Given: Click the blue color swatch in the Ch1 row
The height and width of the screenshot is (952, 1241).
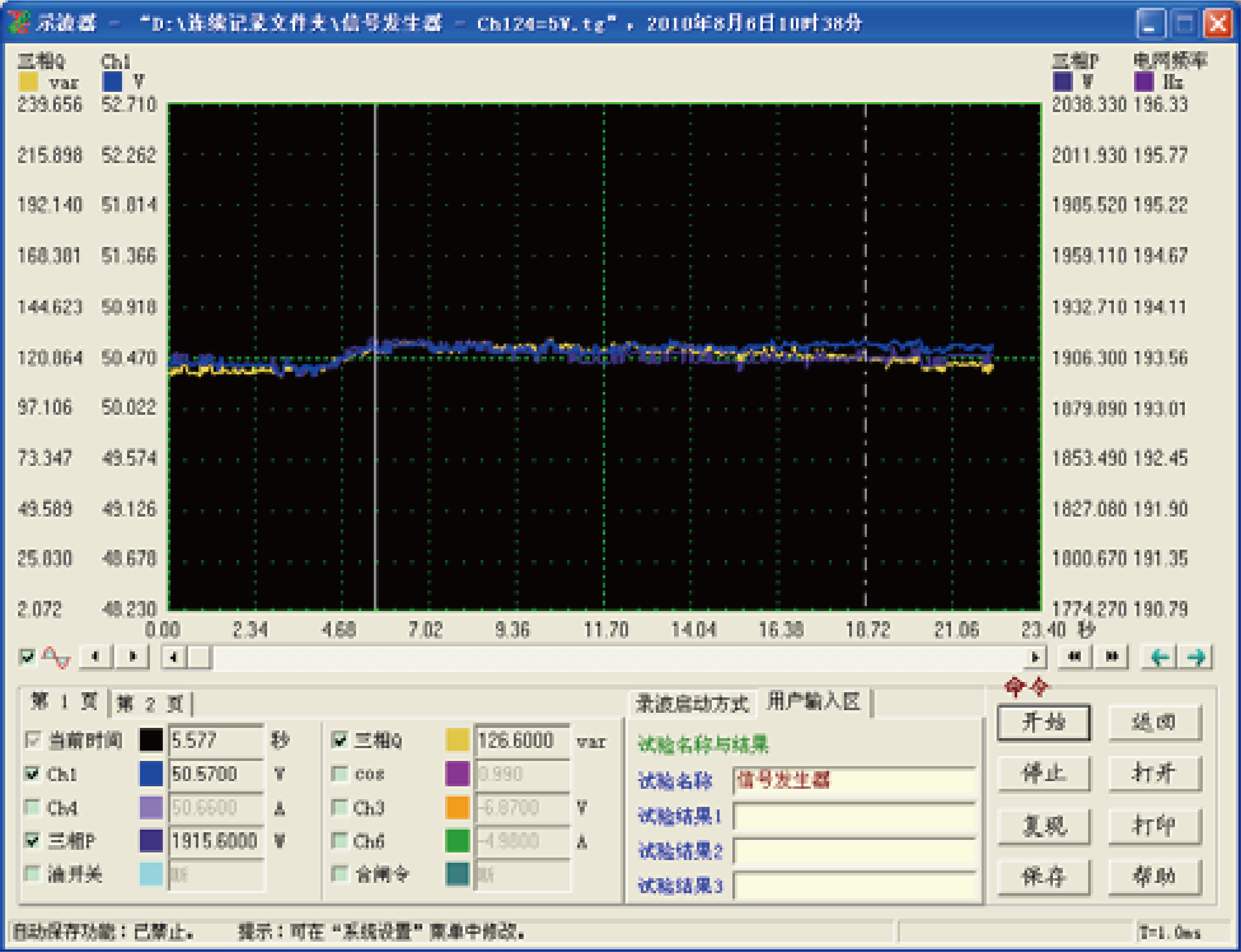Looking at the screenshot, I should [151, 774].
